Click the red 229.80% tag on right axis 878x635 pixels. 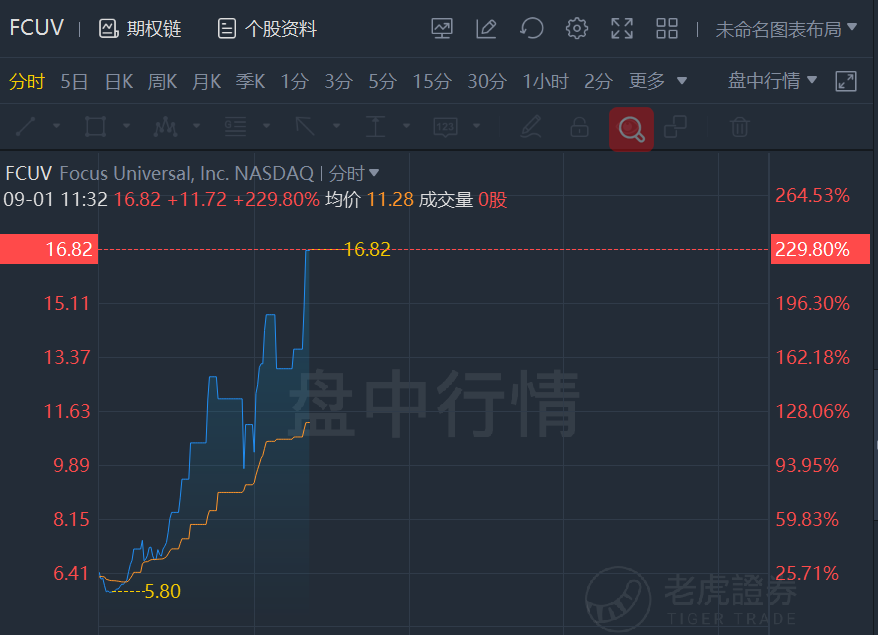point(820,249)
